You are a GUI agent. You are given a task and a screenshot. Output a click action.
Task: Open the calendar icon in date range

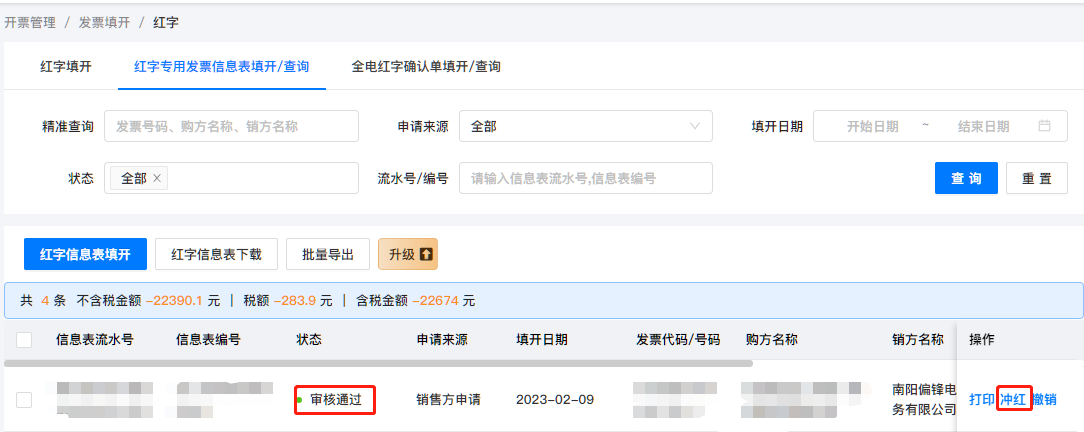tap(1045, 126)
